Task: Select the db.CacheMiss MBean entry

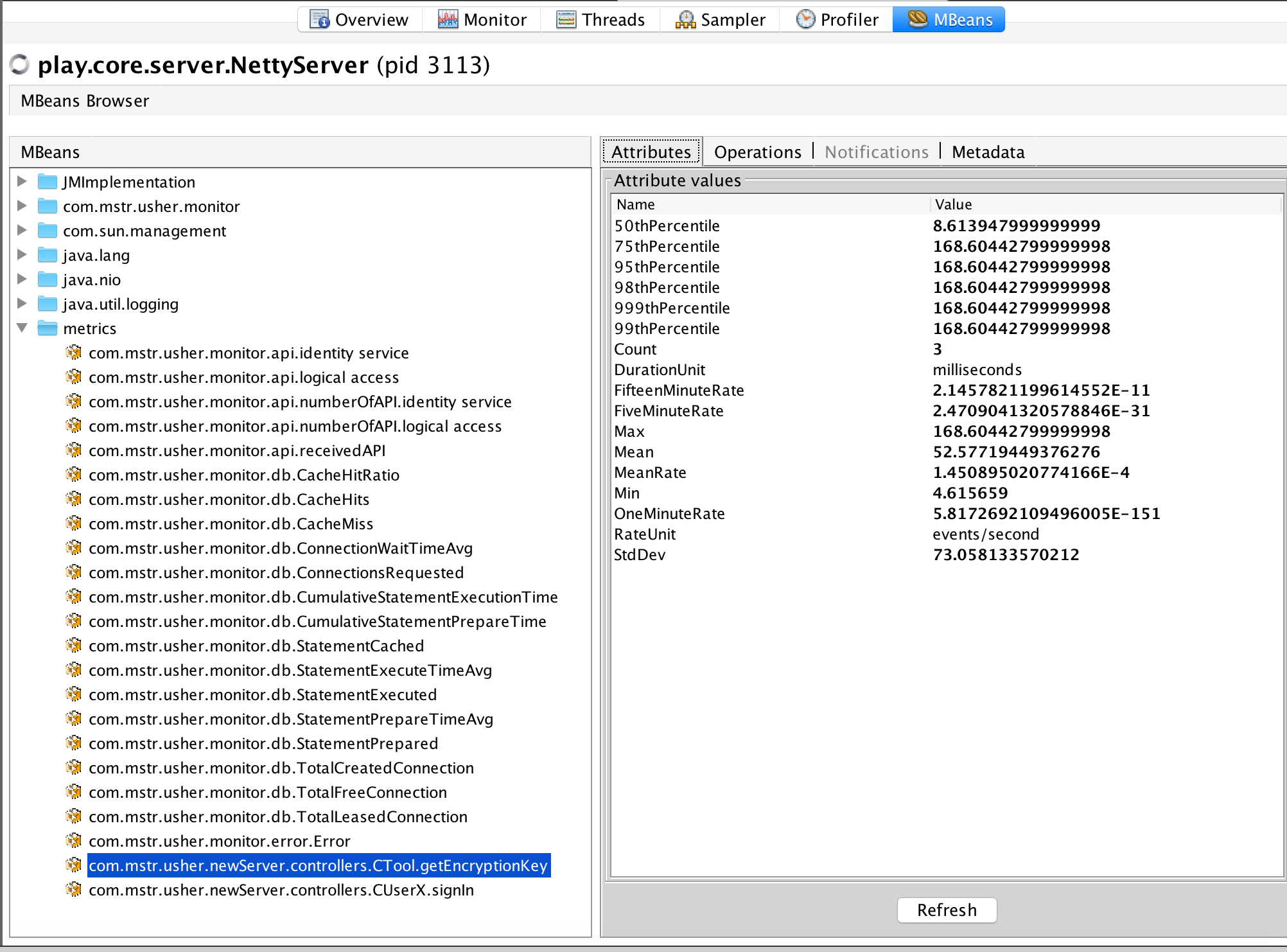Action: [231, 524]
